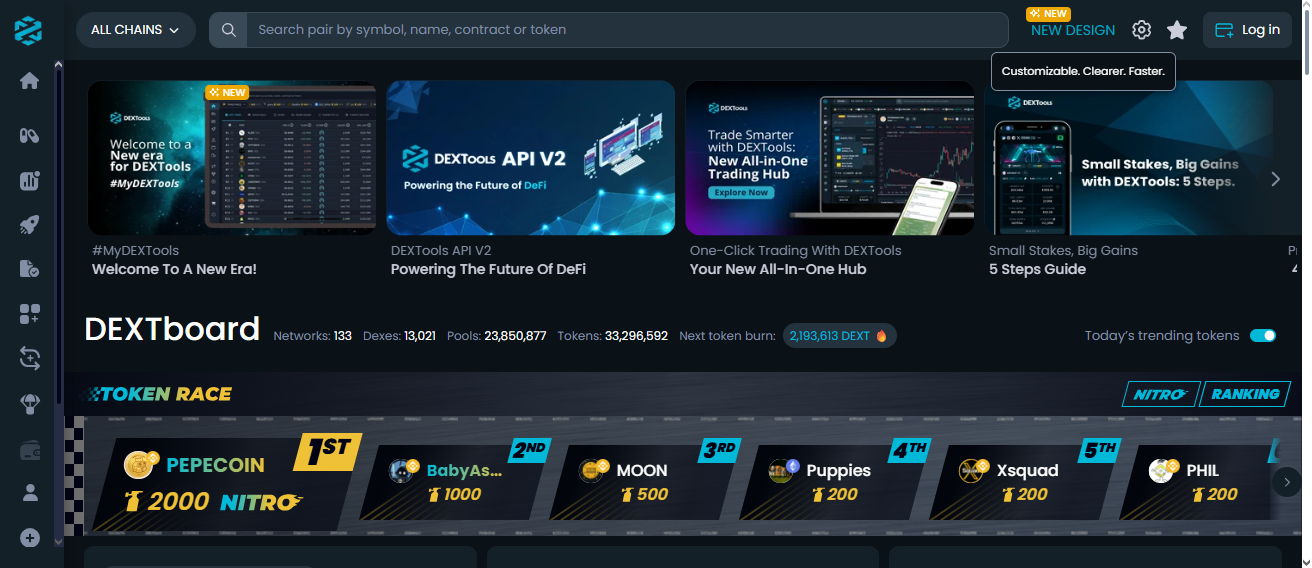Open the swap arrows sidebar icon
This screenshot has width=1312, height=568.
pyautogui.click(x=29, y=357)
